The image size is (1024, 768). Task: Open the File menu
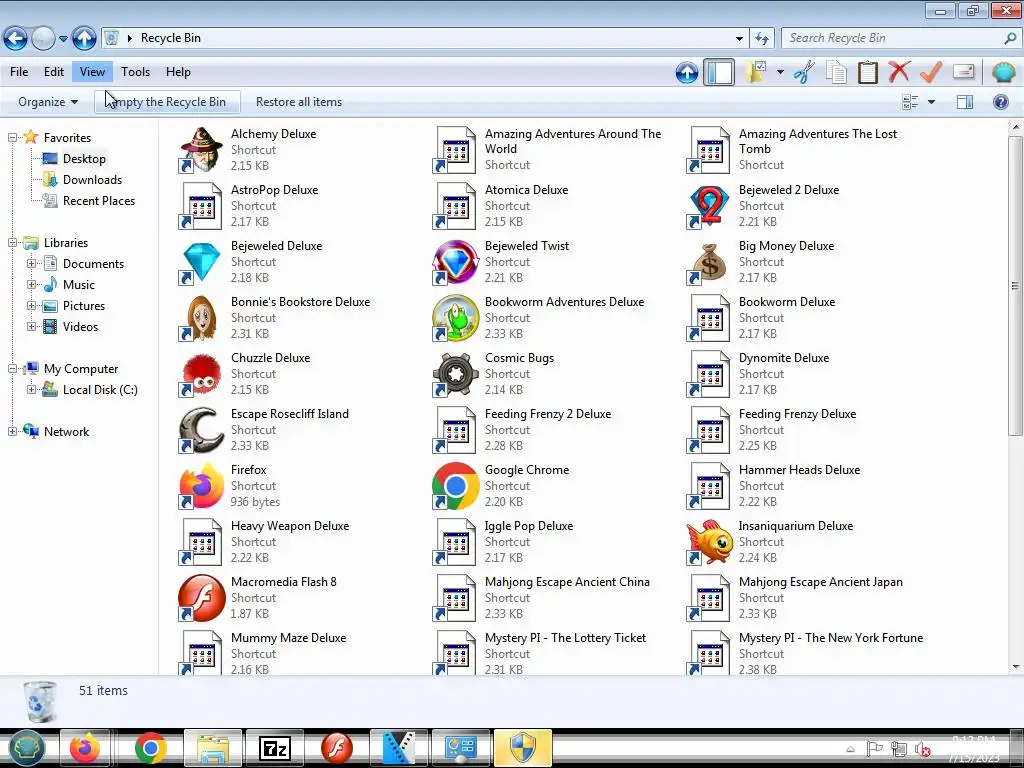19,72
